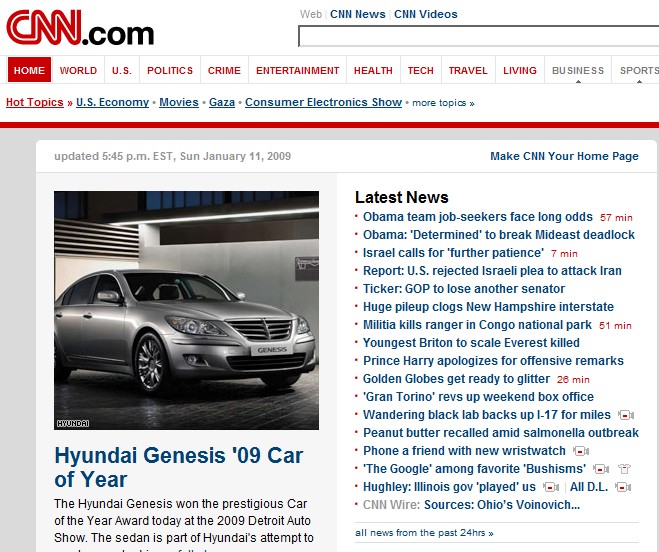Image resolution: width=659 pixels, height=552 pixels.
Task: Open video icon next to 'The Google' Bushisms
Action: (601, 469)
